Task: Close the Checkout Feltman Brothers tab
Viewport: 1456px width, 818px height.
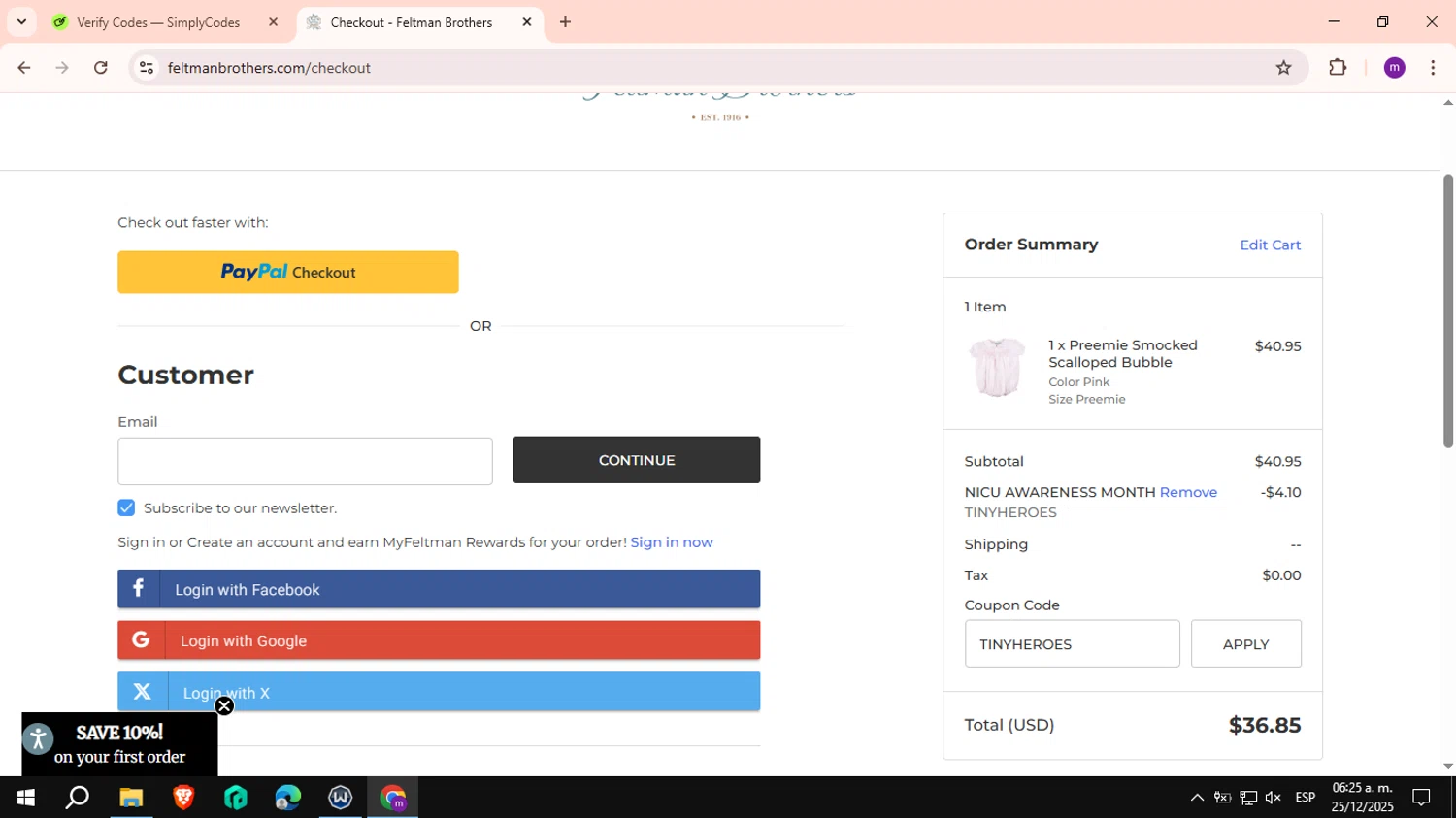Action: (527, 21)
